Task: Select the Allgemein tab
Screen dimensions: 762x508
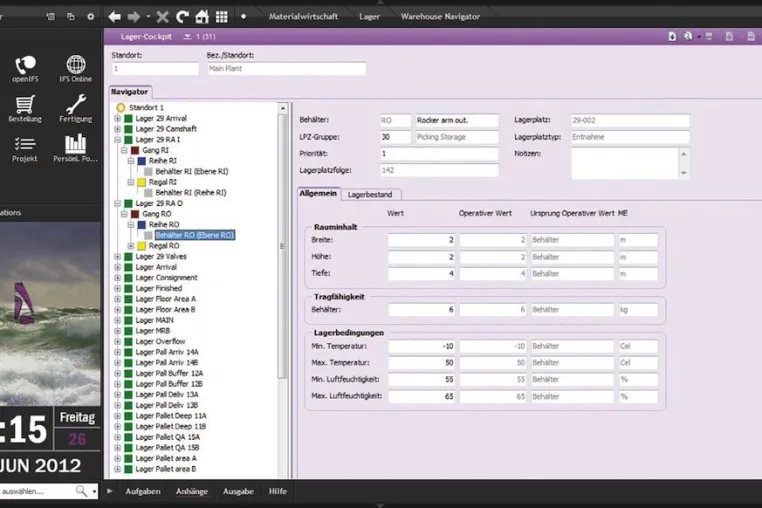Action: point(318,193)
